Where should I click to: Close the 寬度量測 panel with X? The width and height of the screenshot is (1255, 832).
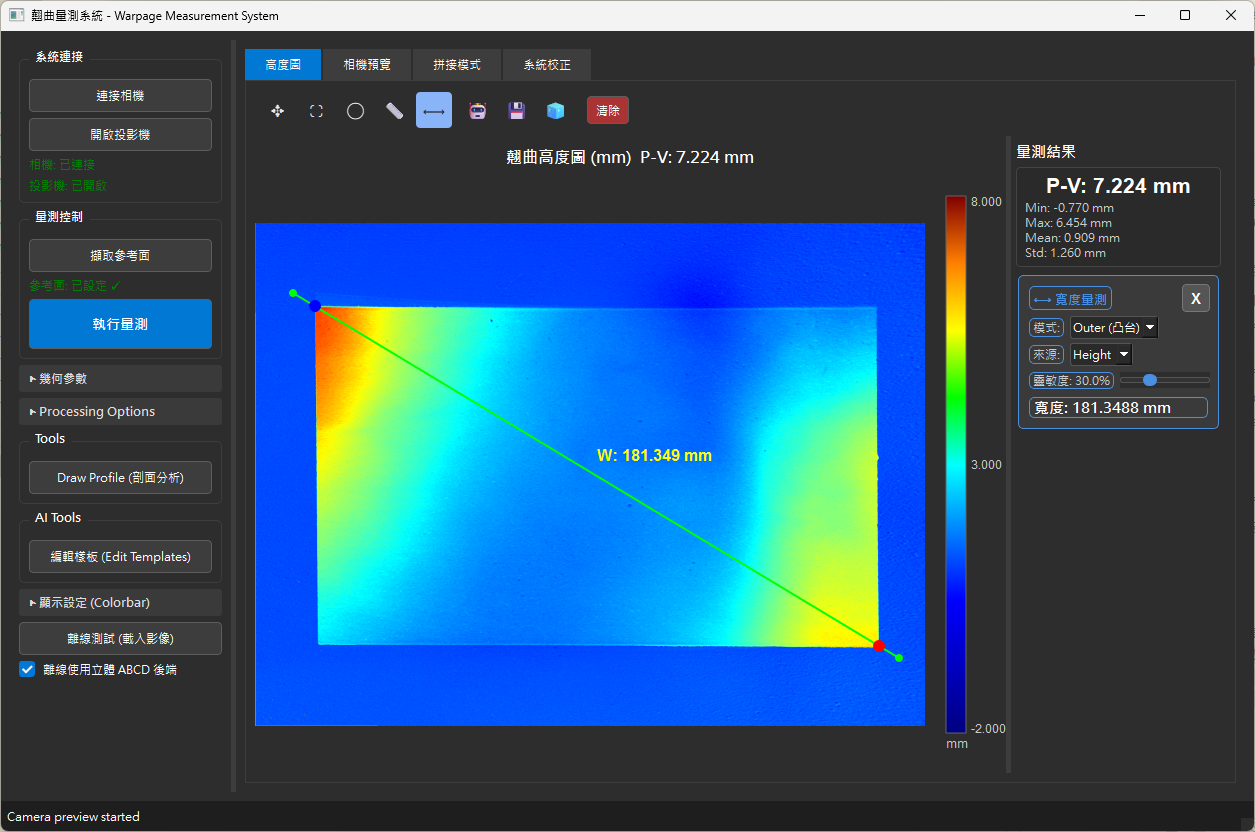point(1196,299)
